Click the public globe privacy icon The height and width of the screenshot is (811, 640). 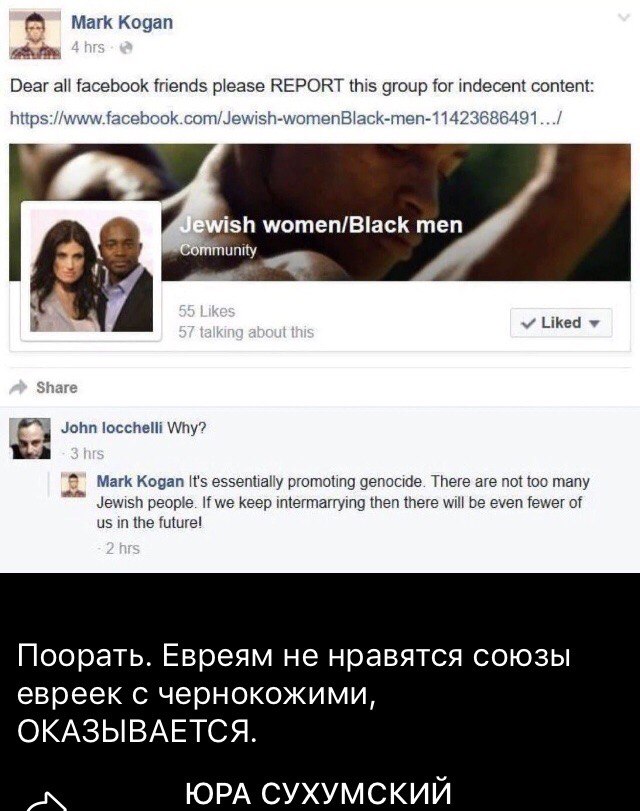click(126, 48)
